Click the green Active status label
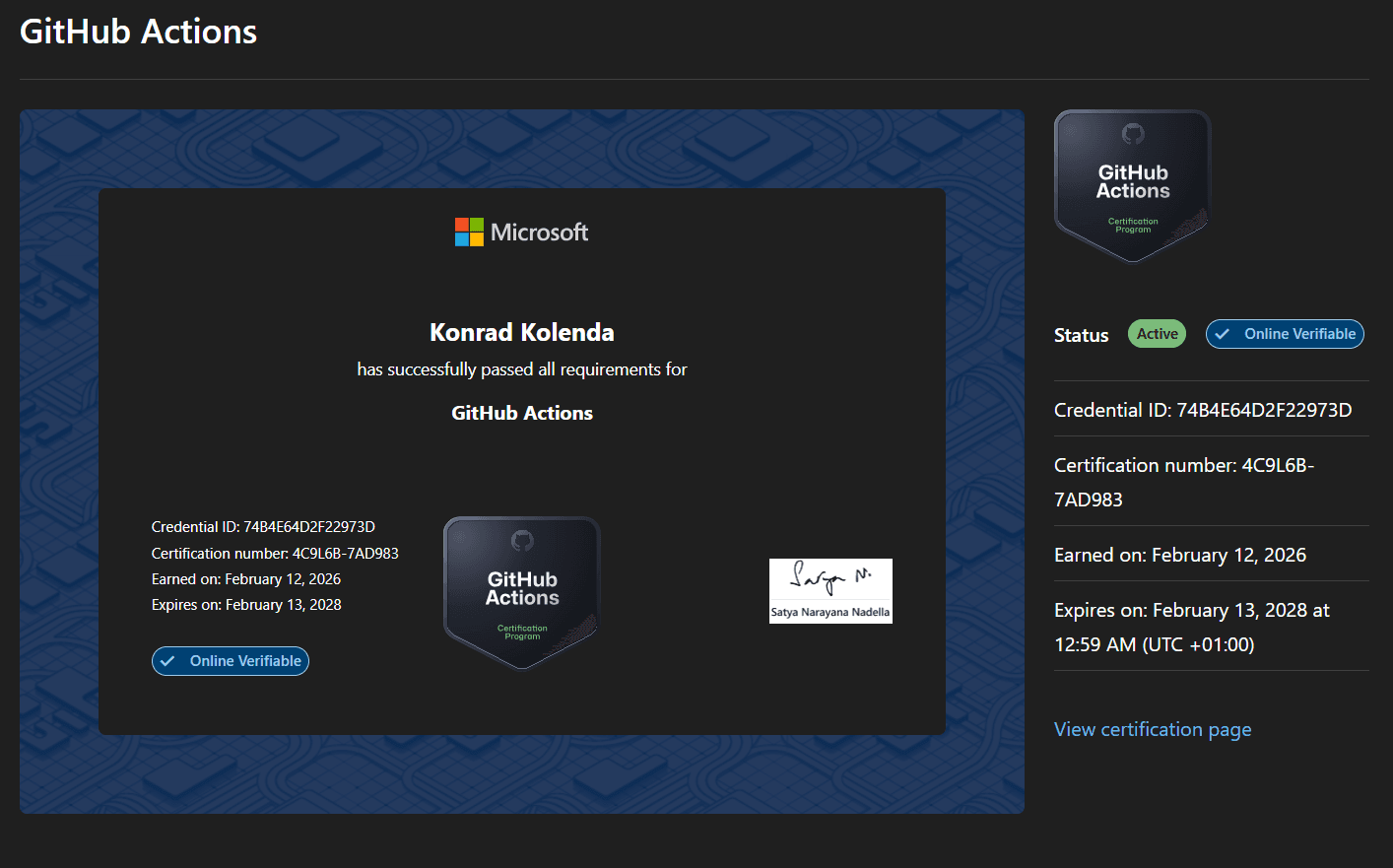Viewport: 1393px width, 868px height. click(x=1157, y=334)
